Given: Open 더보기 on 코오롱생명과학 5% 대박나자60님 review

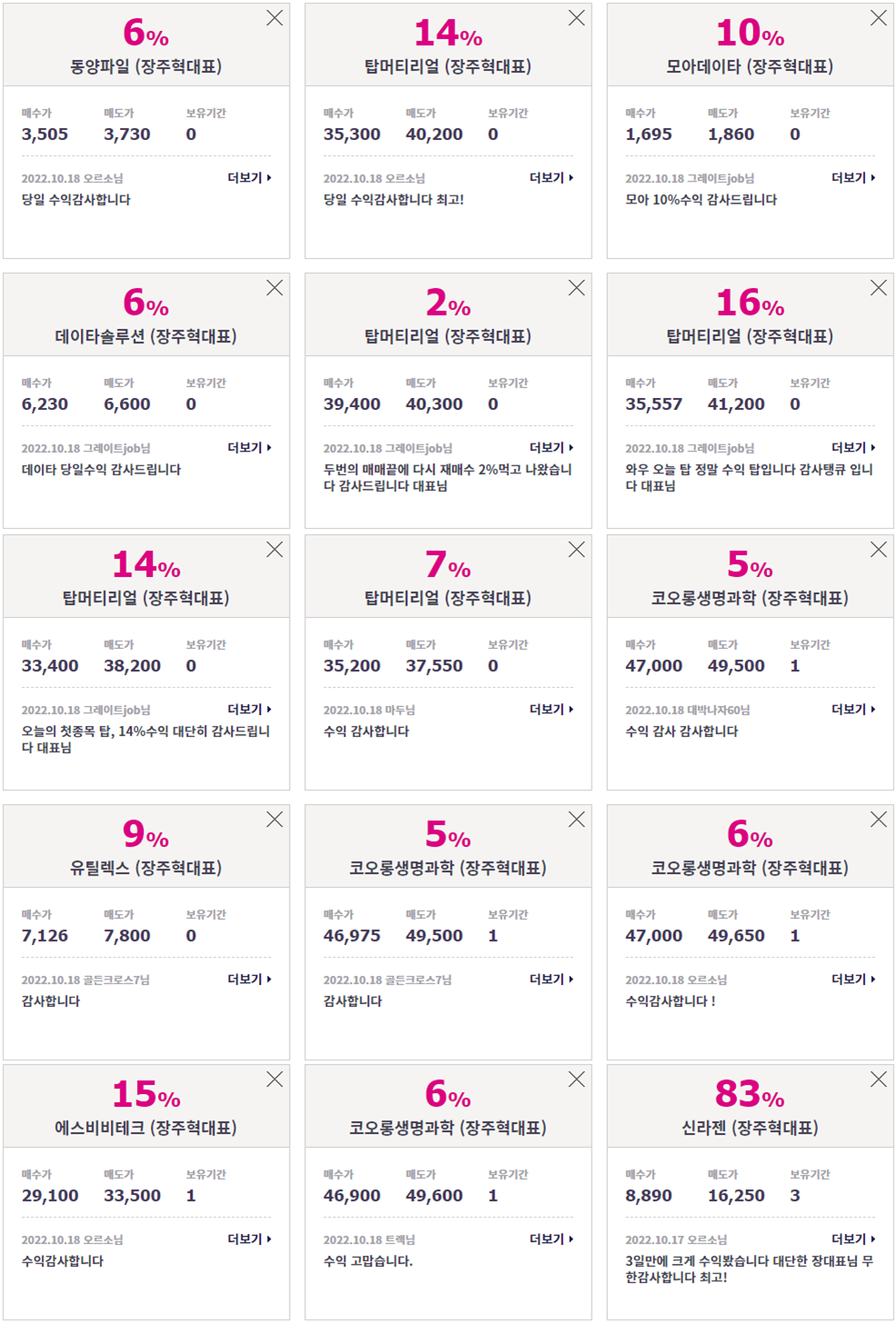Looking at the screenshot, I should tap(853, 710).
